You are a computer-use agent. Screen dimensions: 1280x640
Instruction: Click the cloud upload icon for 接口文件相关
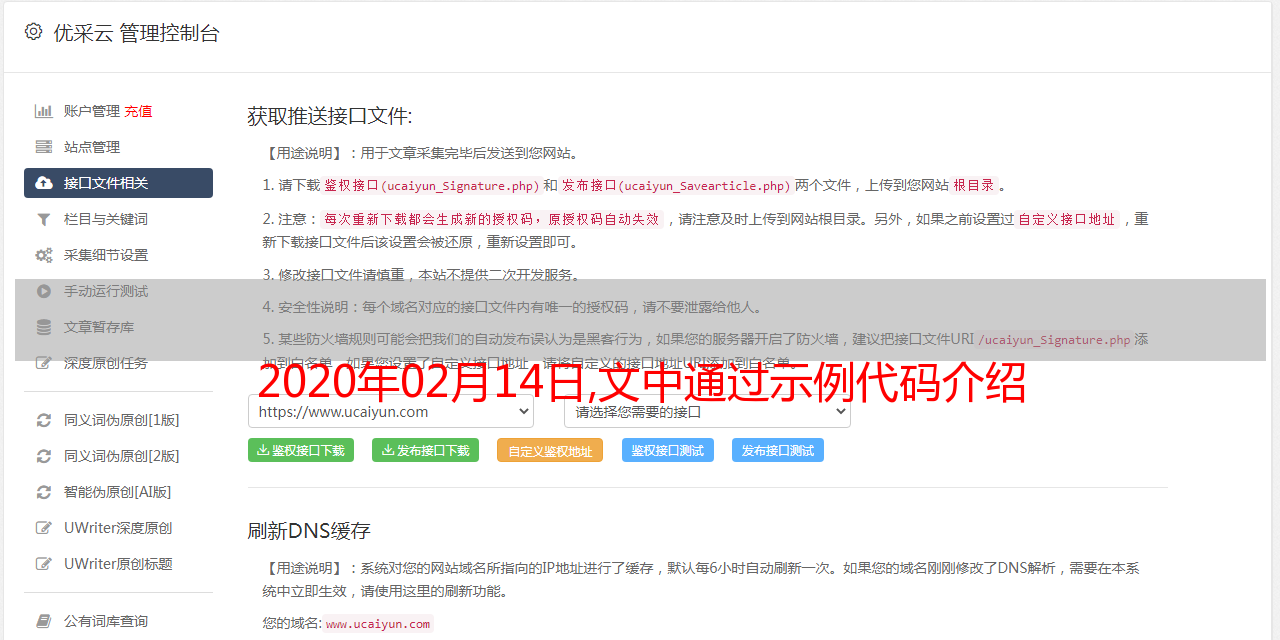click(x=44, y=183)
